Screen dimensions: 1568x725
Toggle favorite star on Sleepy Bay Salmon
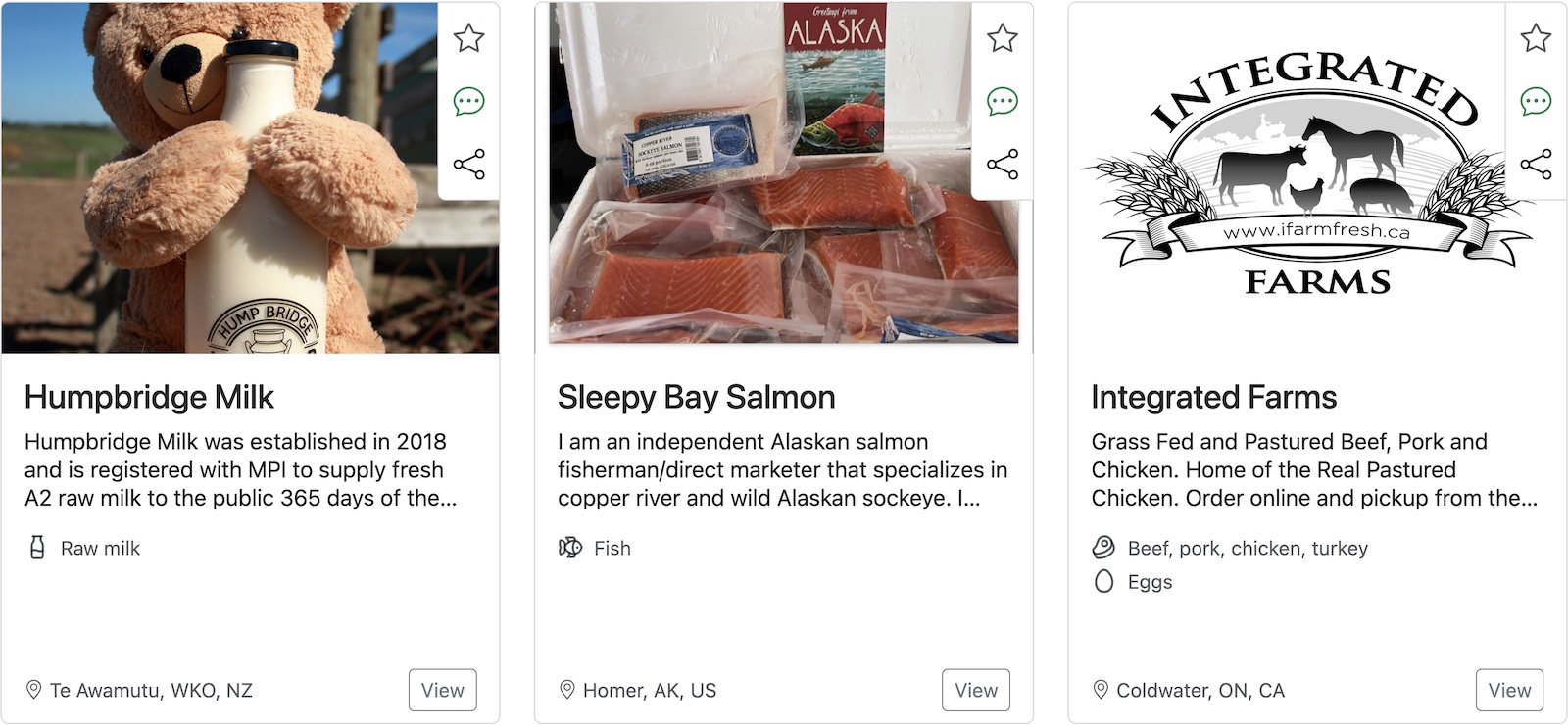1002,39
